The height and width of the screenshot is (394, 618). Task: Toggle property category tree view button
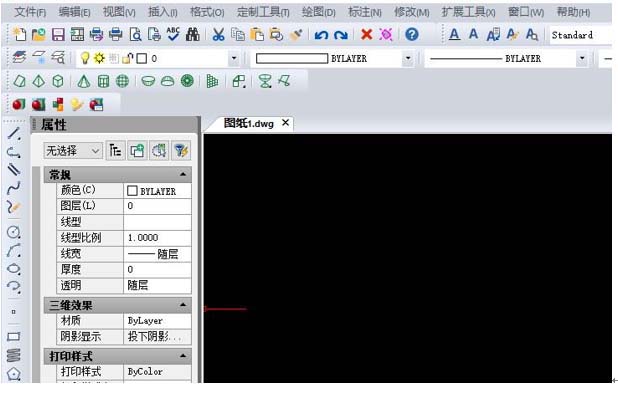pyautogui.click(x=115, y=151)
